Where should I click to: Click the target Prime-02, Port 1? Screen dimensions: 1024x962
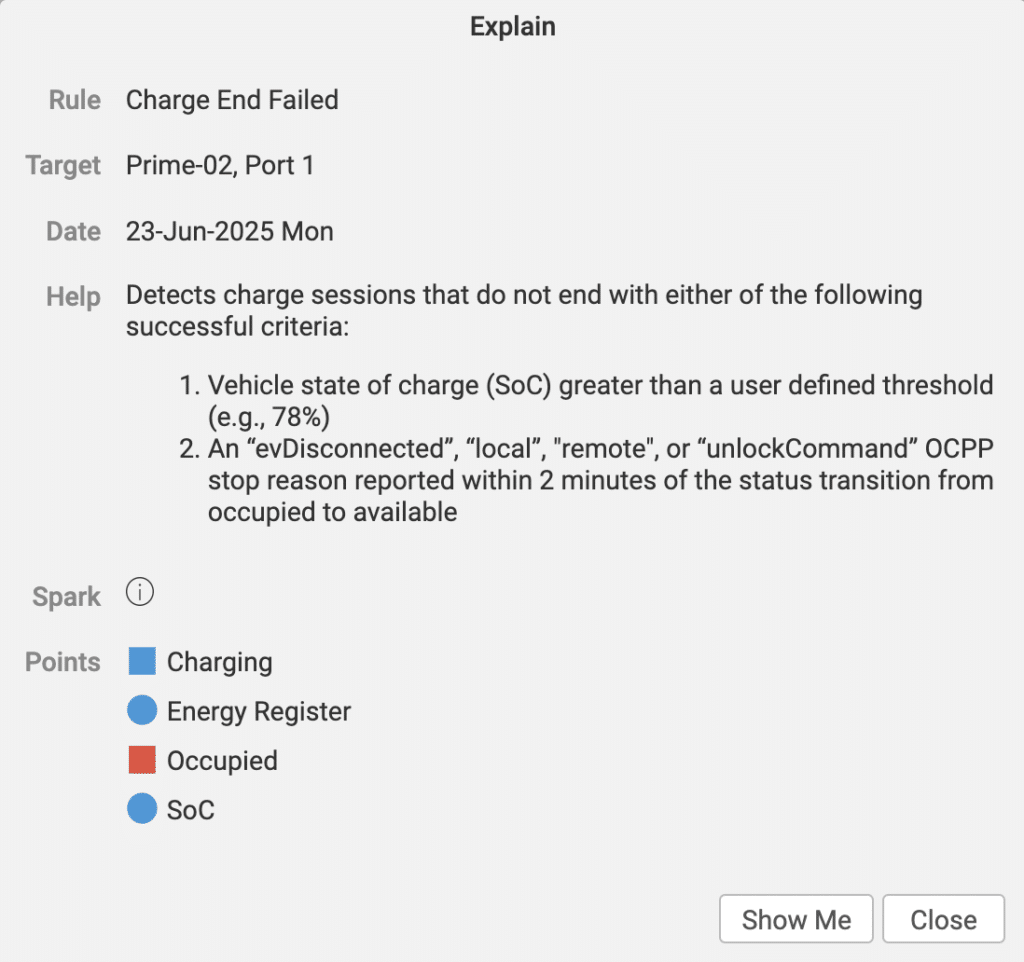220,165
